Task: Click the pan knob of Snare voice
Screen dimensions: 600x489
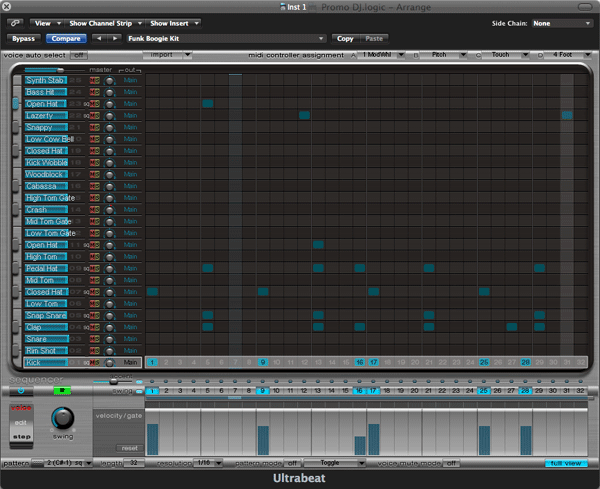Action: click(x=109, y=339)
